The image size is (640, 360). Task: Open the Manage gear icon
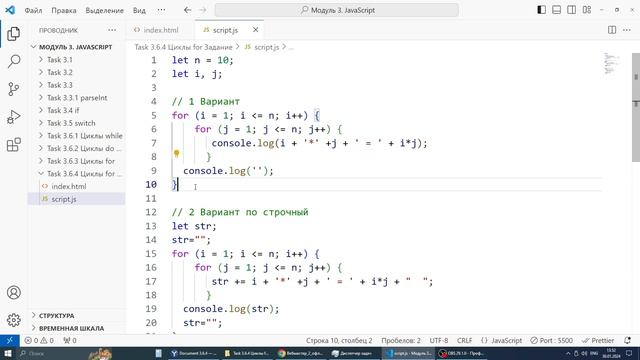pyautogui.click(x=13, y=320)
